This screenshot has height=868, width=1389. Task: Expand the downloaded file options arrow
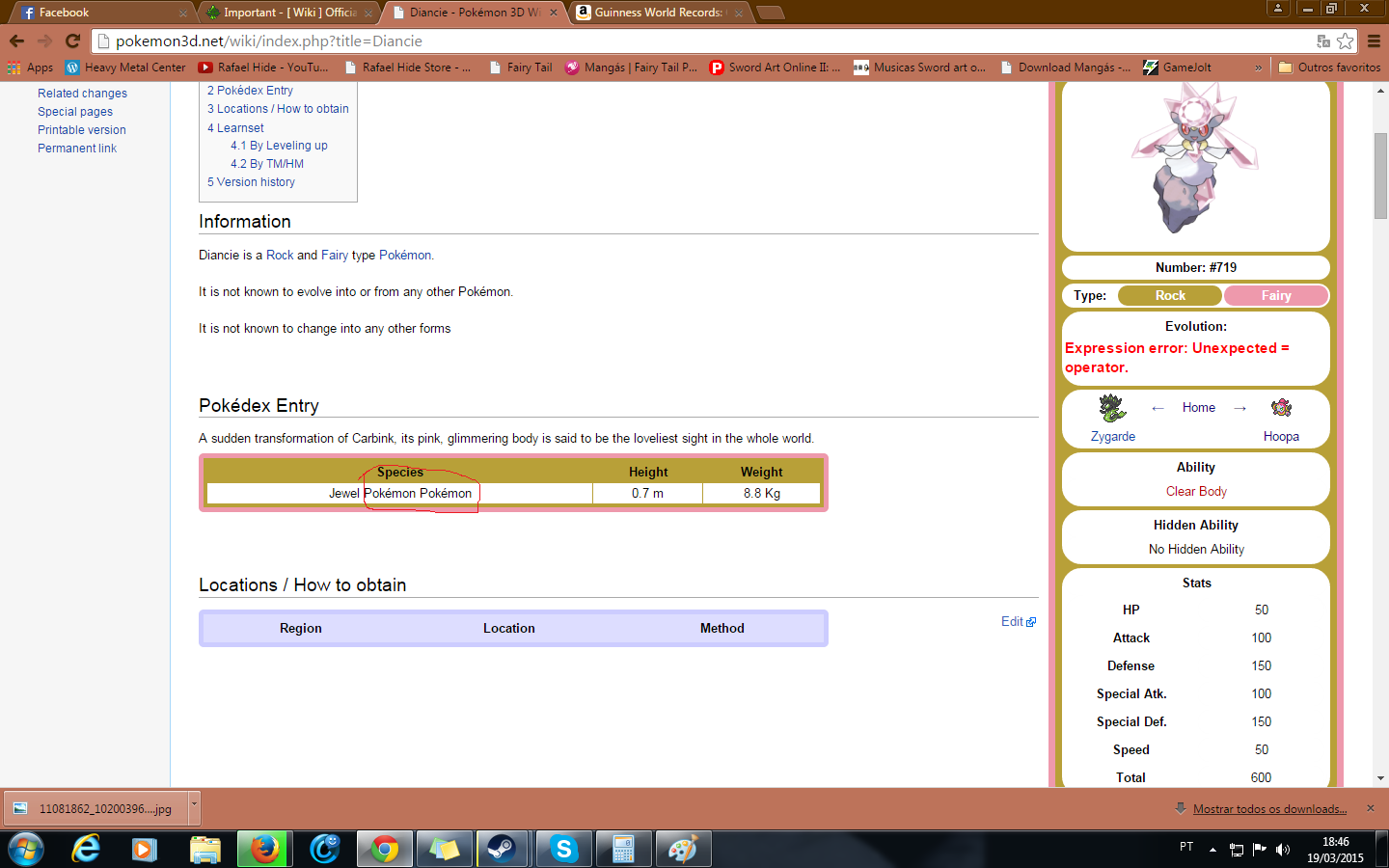coord(194,808)
